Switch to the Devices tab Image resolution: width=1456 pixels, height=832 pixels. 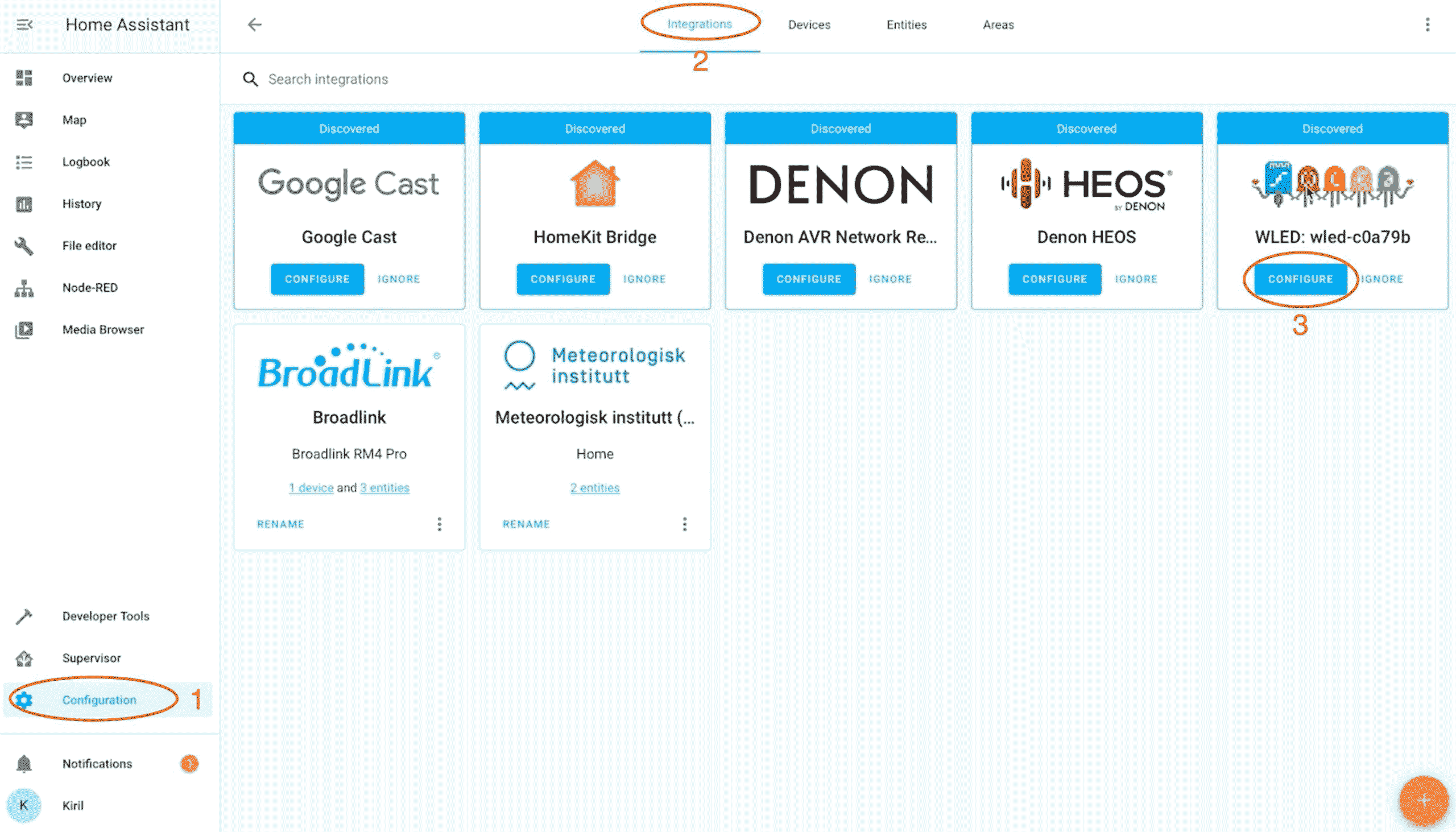tap(809, 24)
